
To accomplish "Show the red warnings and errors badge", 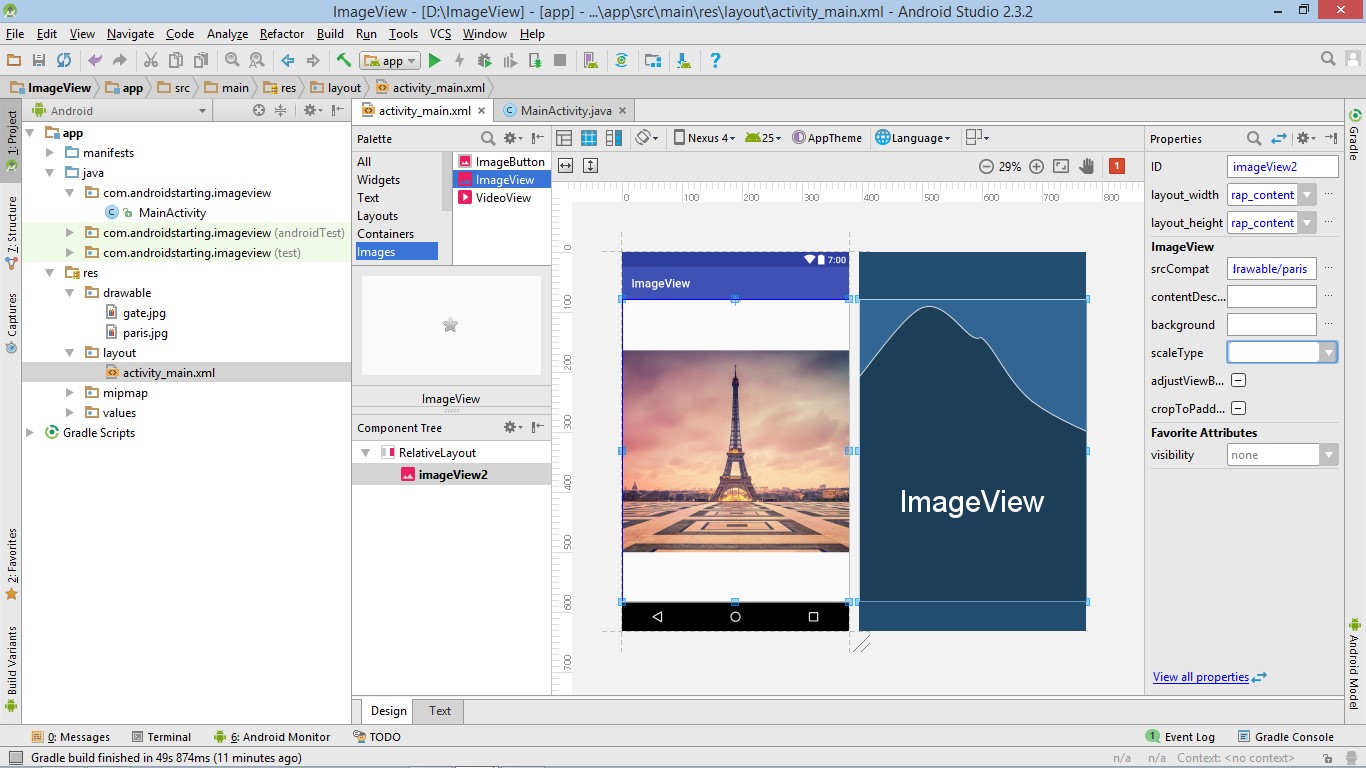I will tap(1117, 166).
